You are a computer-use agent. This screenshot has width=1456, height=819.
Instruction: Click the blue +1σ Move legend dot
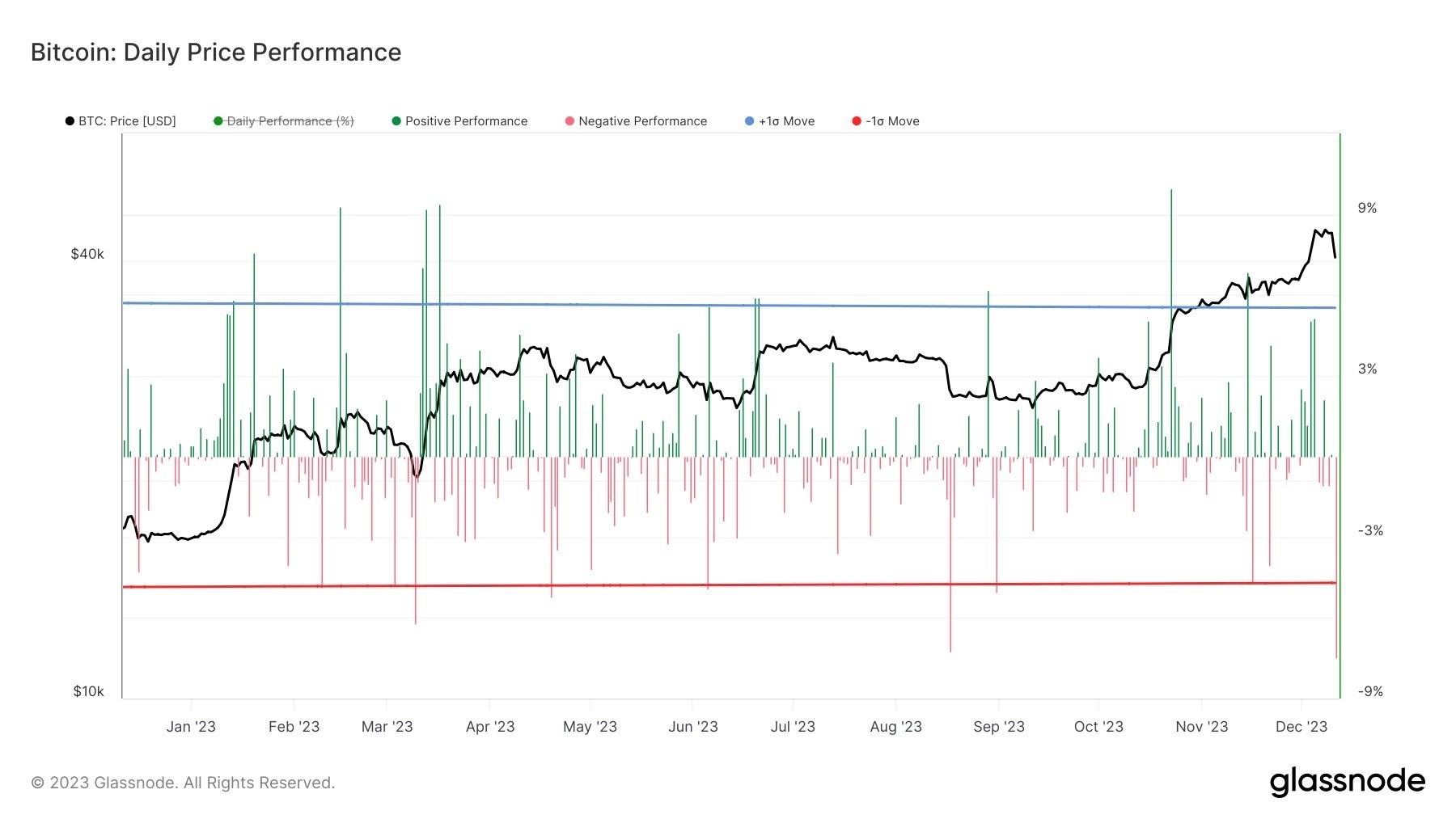[x=749, y=121]
